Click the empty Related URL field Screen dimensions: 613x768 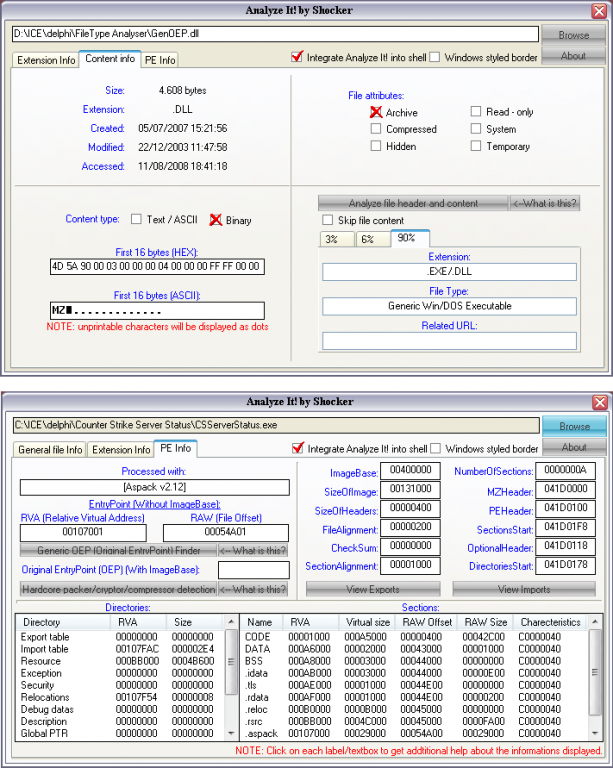(x=449, y=341)
